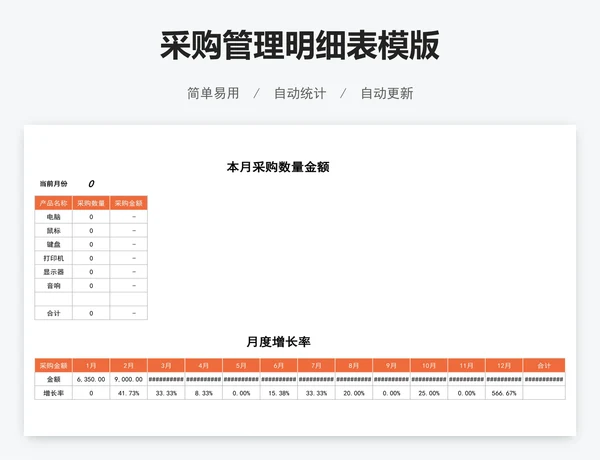Screen dimensions: 600x460
Task: Click the 采购数量 column header
Action: (91, 203)
